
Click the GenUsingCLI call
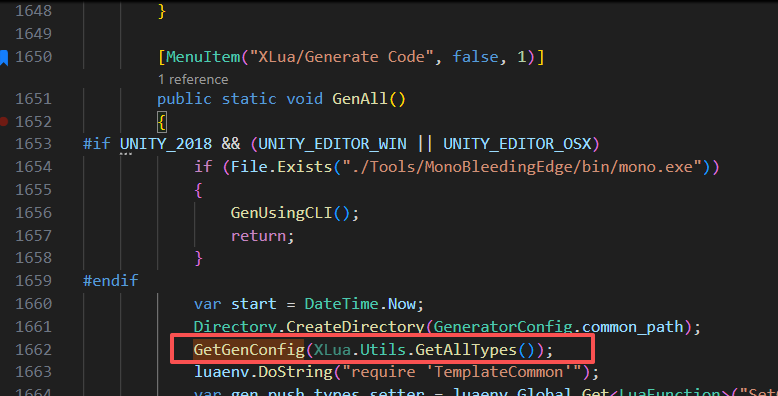(x=281, y=213)
